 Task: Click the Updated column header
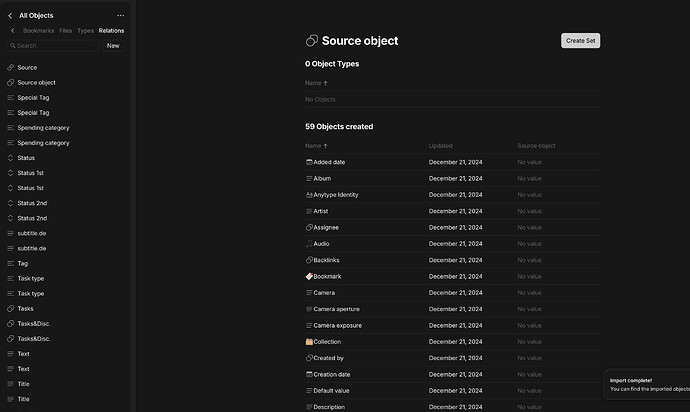click(x=440, y=146)
